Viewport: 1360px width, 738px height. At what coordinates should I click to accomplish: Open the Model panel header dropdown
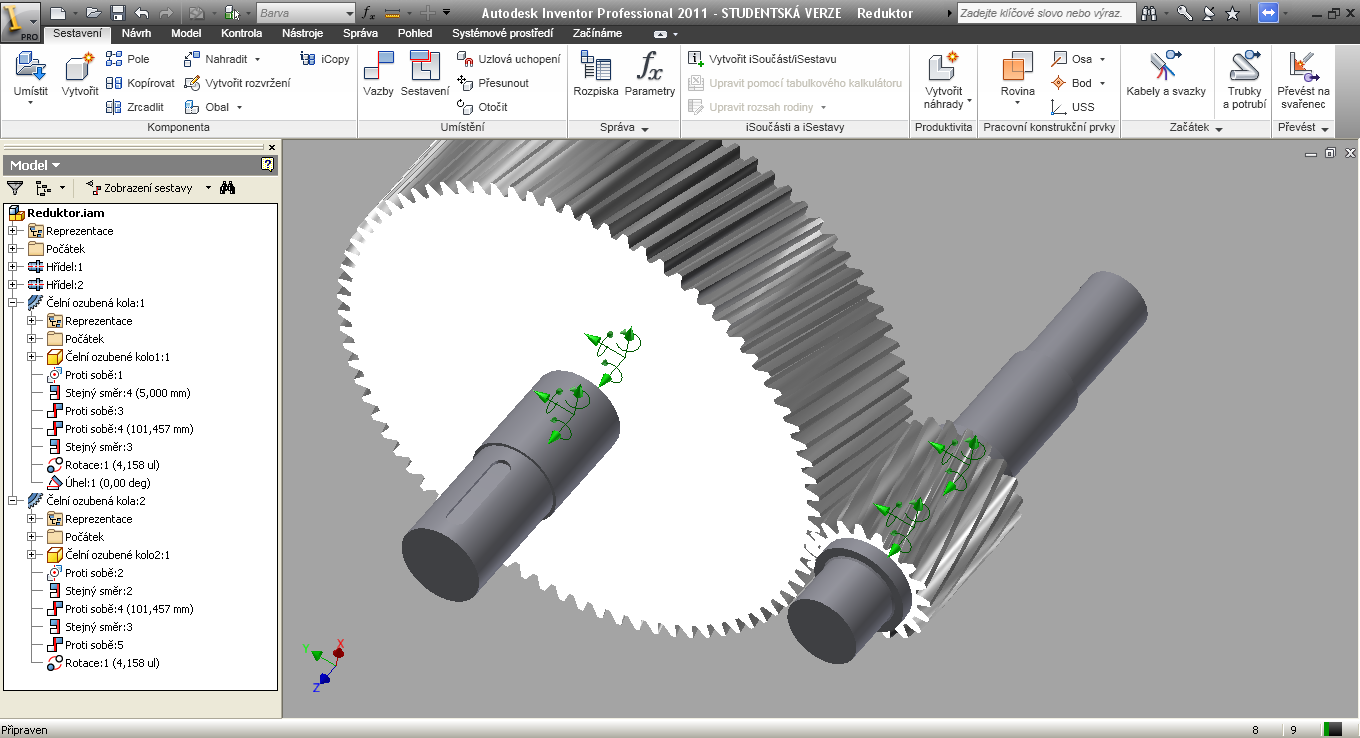[35, 165]
